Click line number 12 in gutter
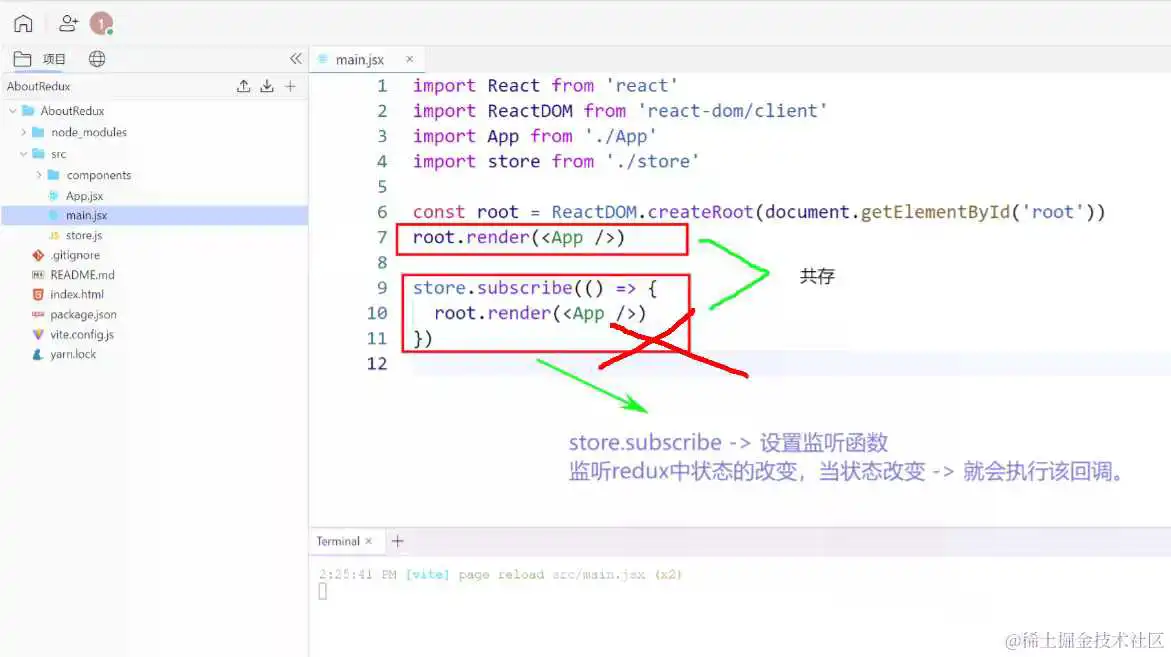 [x=377, y=364]
